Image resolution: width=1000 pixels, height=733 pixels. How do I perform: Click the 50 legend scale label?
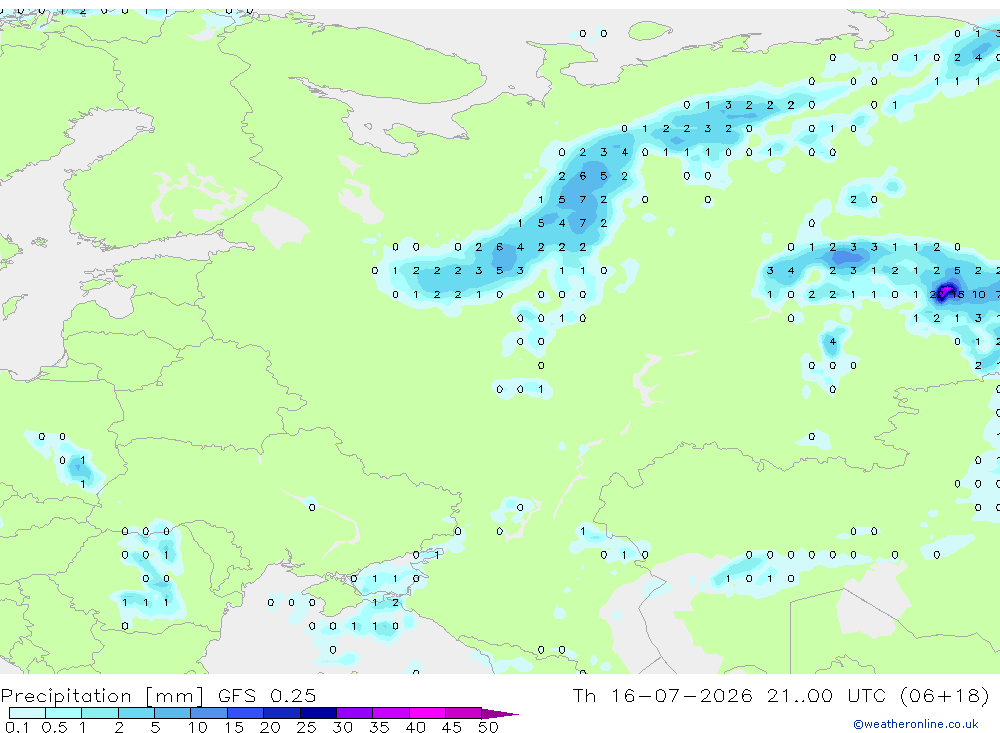point(488,727)
